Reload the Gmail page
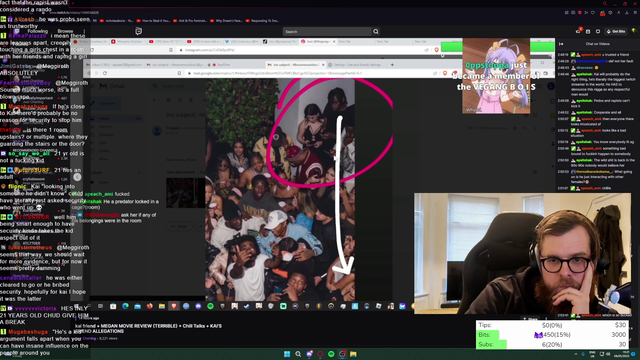 click(x=105, y=73)
